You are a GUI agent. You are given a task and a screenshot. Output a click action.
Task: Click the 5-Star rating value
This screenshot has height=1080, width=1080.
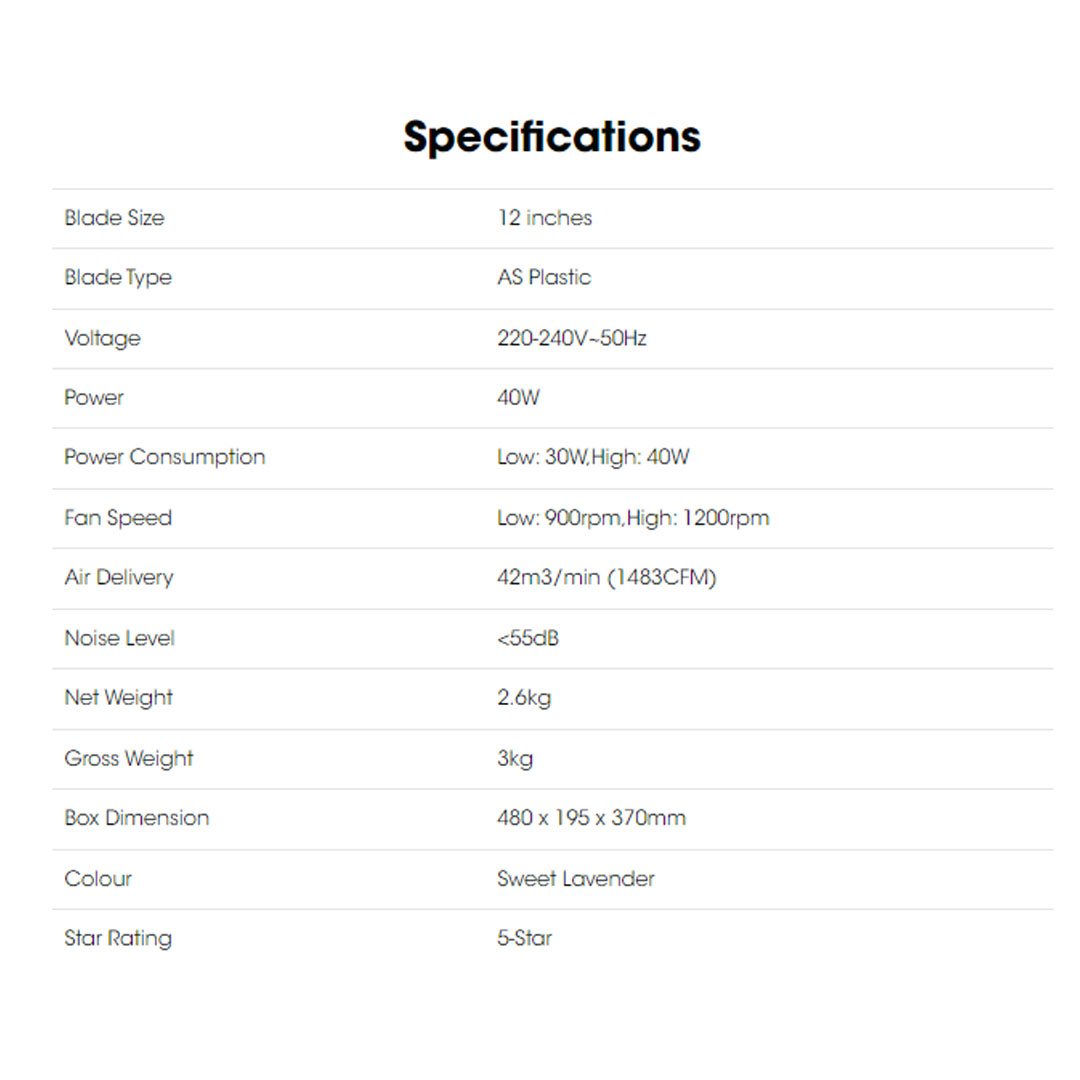point(525,938)
